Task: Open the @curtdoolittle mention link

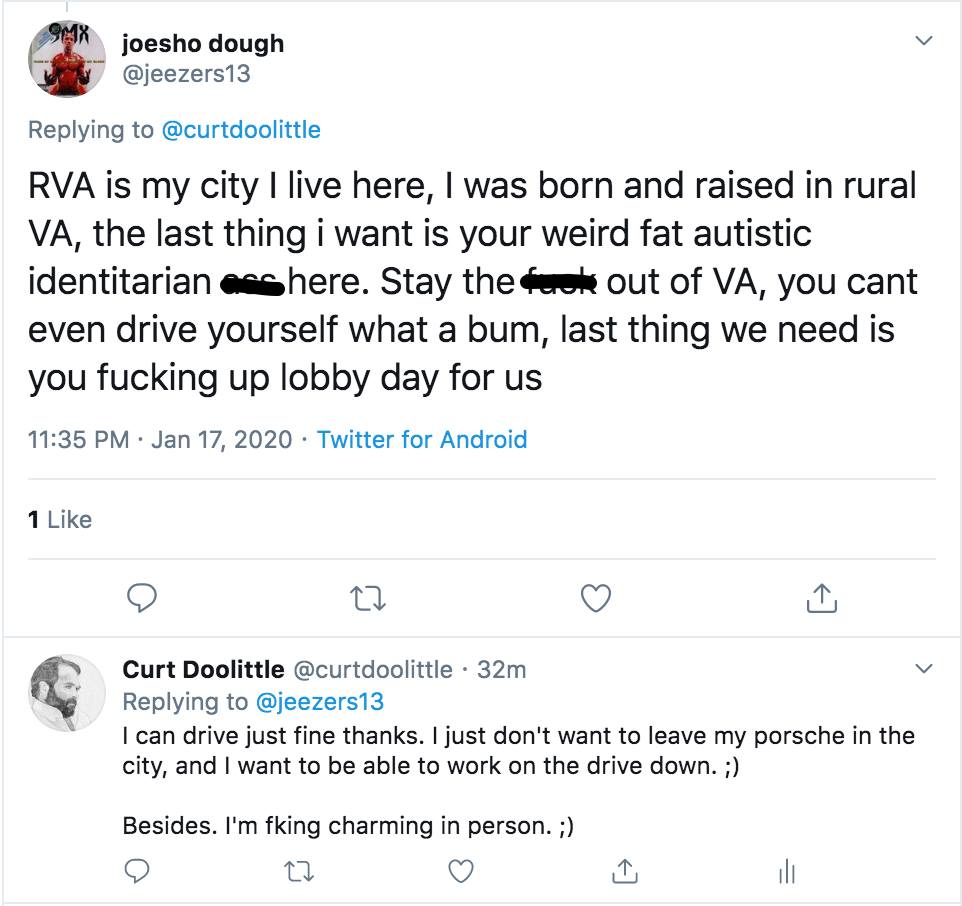Action: [x=240, y=130]
